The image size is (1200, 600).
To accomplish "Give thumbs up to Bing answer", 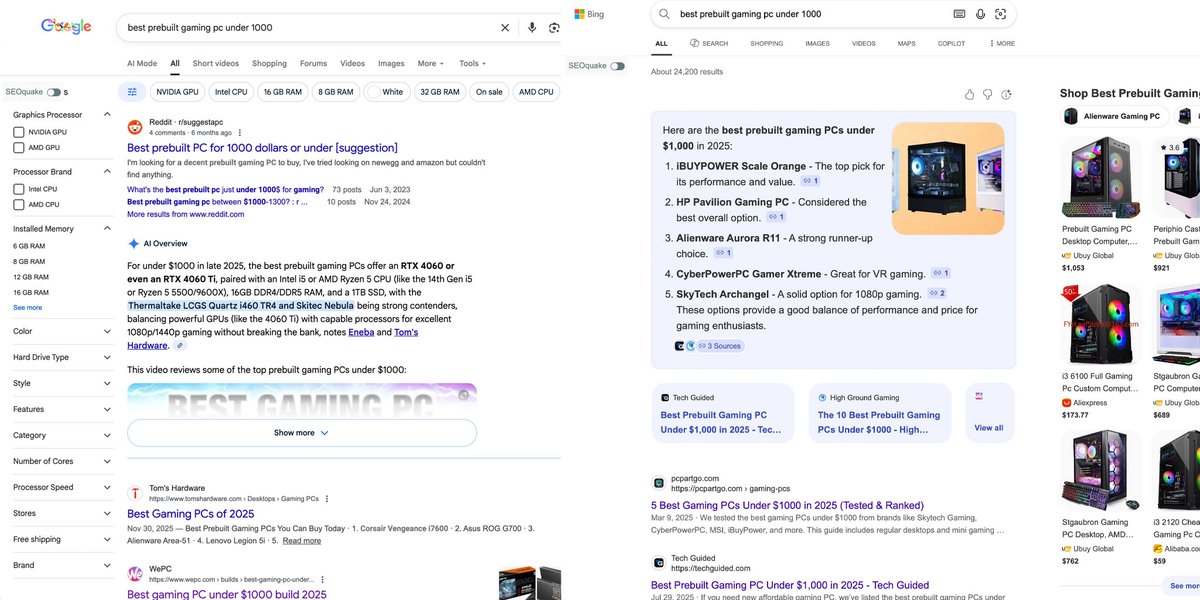I will pos(969,94).
